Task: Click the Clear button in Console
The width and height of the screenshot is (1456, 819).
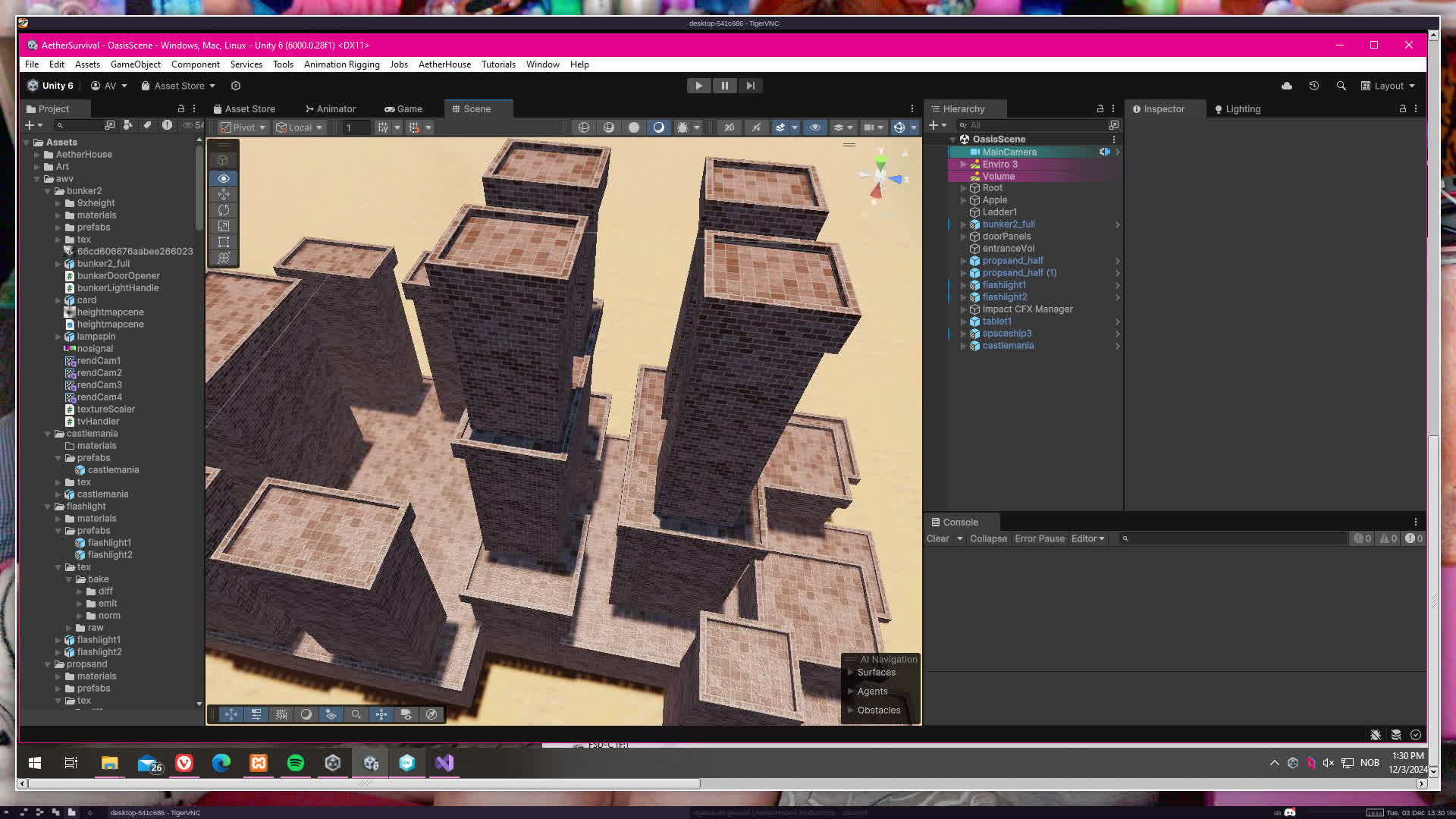Action: (x=937, y=538)
